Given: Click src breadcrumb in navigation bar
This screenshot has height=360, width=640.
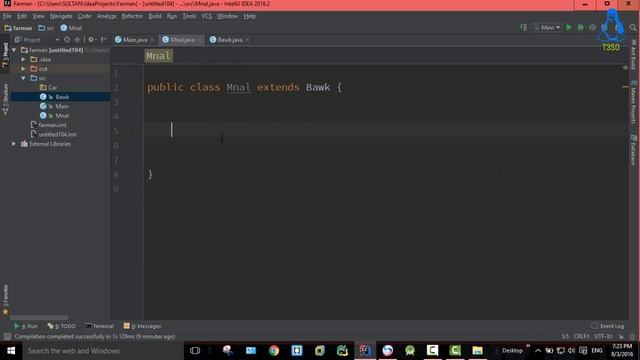Looking at the screenshot, I should [46, 28].
